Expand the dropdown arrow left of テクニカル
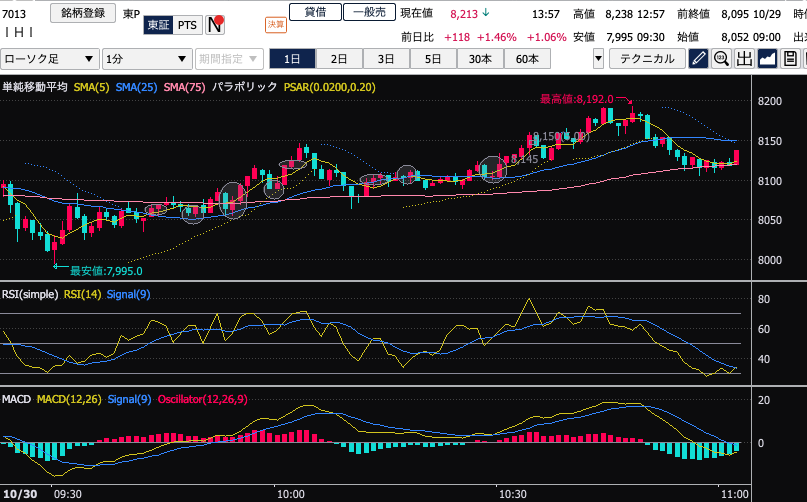The height and width of the screenshot is (502, 807). pyautogui.click(x=598, y=59)
